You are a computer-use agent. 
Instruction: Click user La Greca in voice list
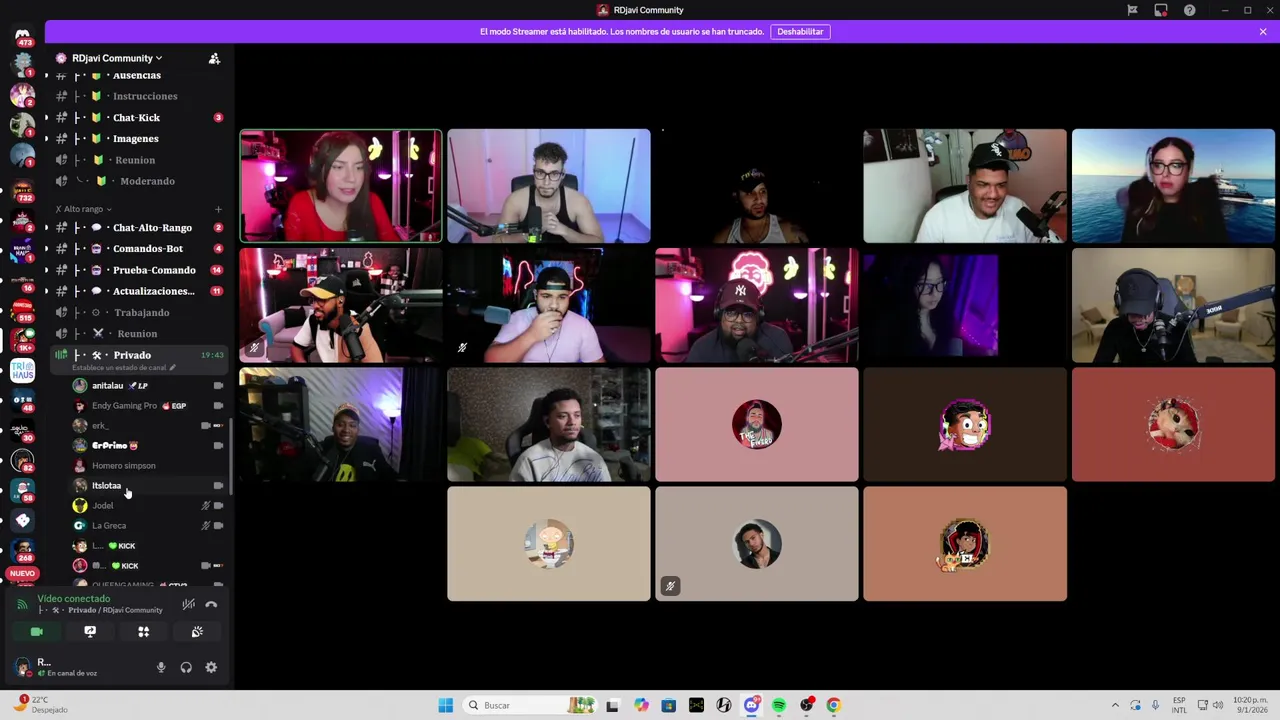click(109, 526)
